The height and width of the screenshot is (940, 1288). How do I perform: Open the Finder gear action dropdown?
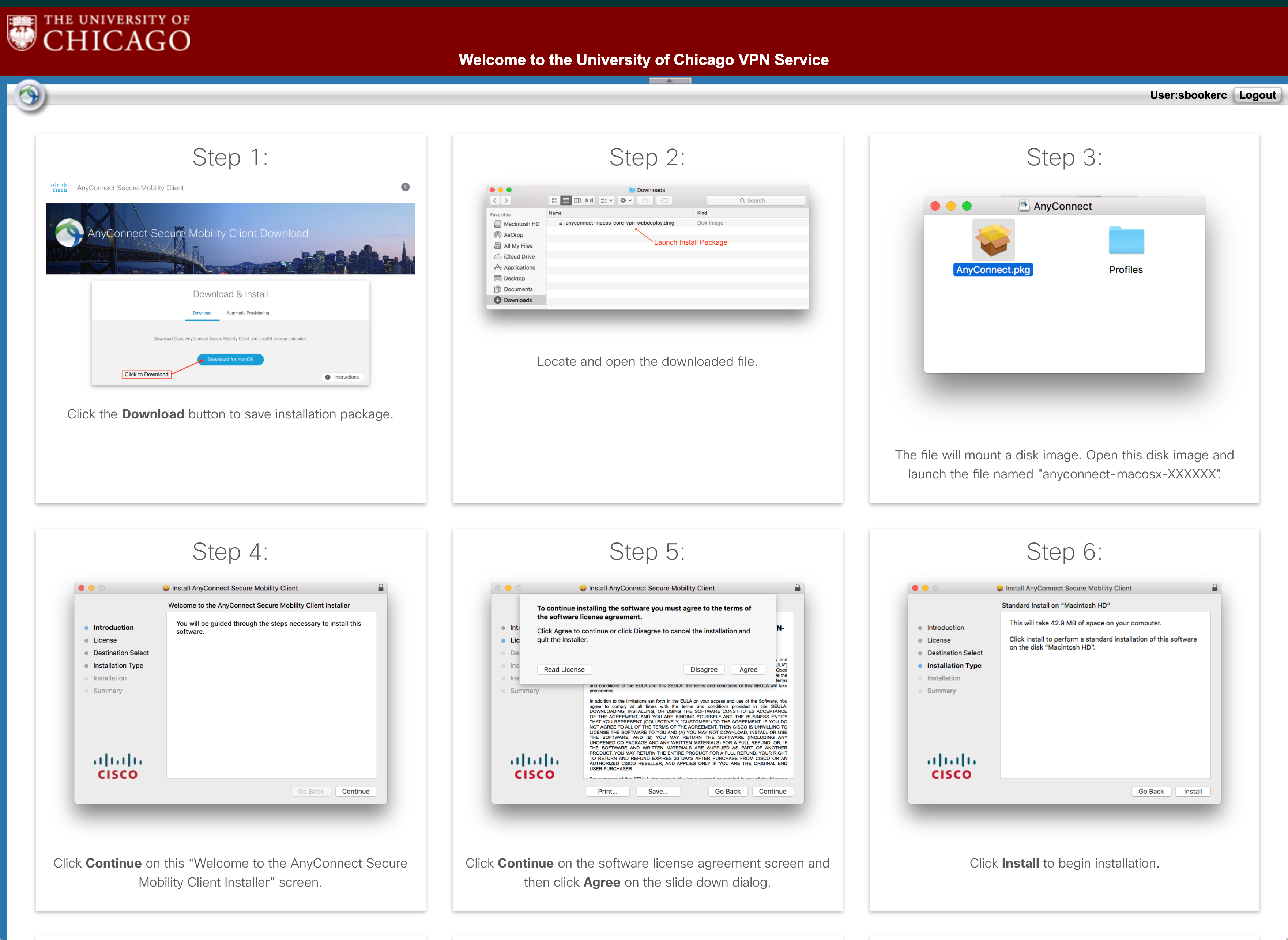[626, 200]
